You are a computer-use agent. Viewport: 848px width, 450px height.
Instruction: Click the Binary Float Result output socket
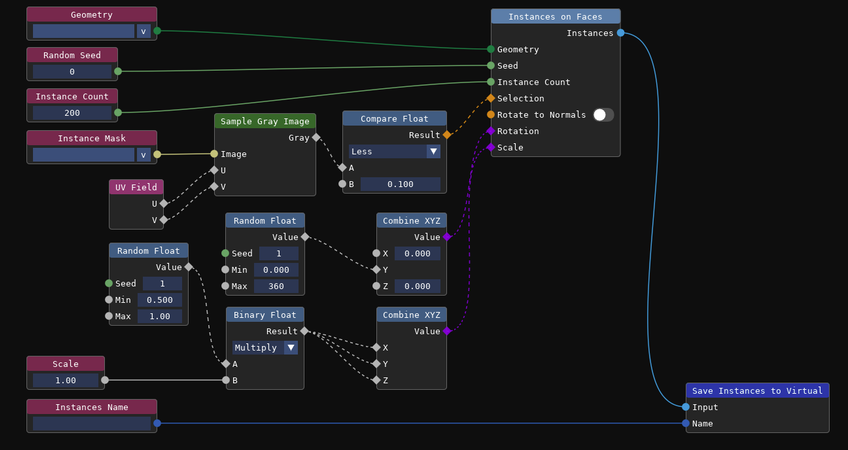(x=304, y=331)
